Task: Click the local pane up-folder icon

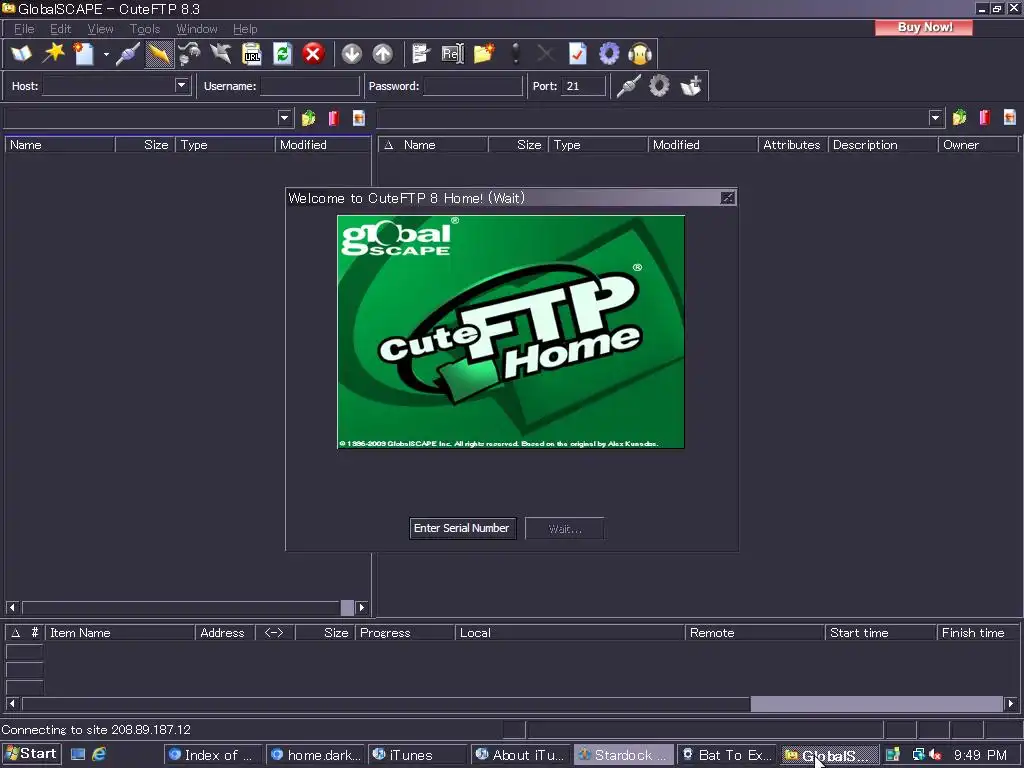Action: tap(308, 118)
